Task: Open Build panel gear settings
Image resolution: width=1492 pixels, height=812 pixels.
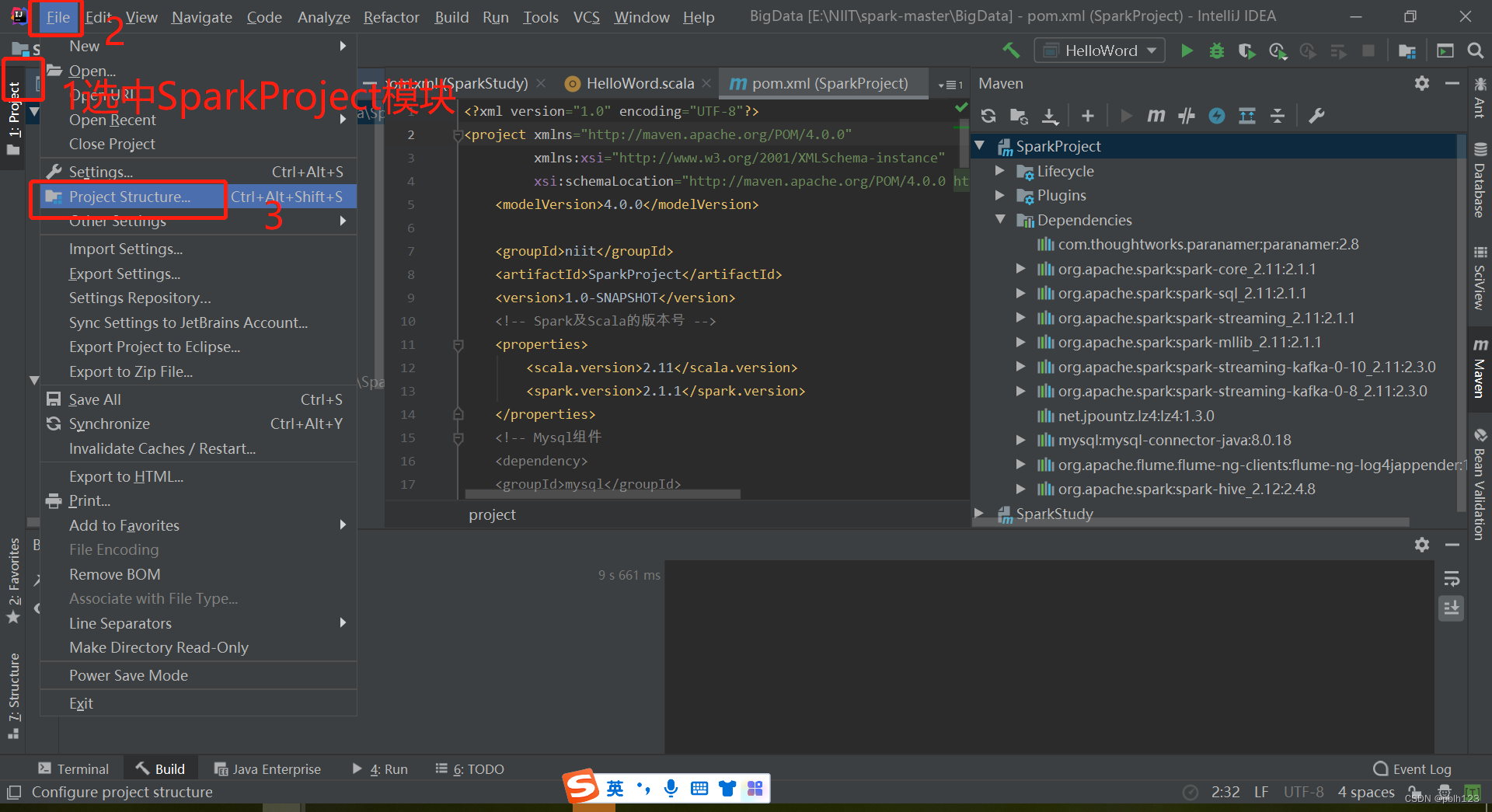Action: (1422, 545)
